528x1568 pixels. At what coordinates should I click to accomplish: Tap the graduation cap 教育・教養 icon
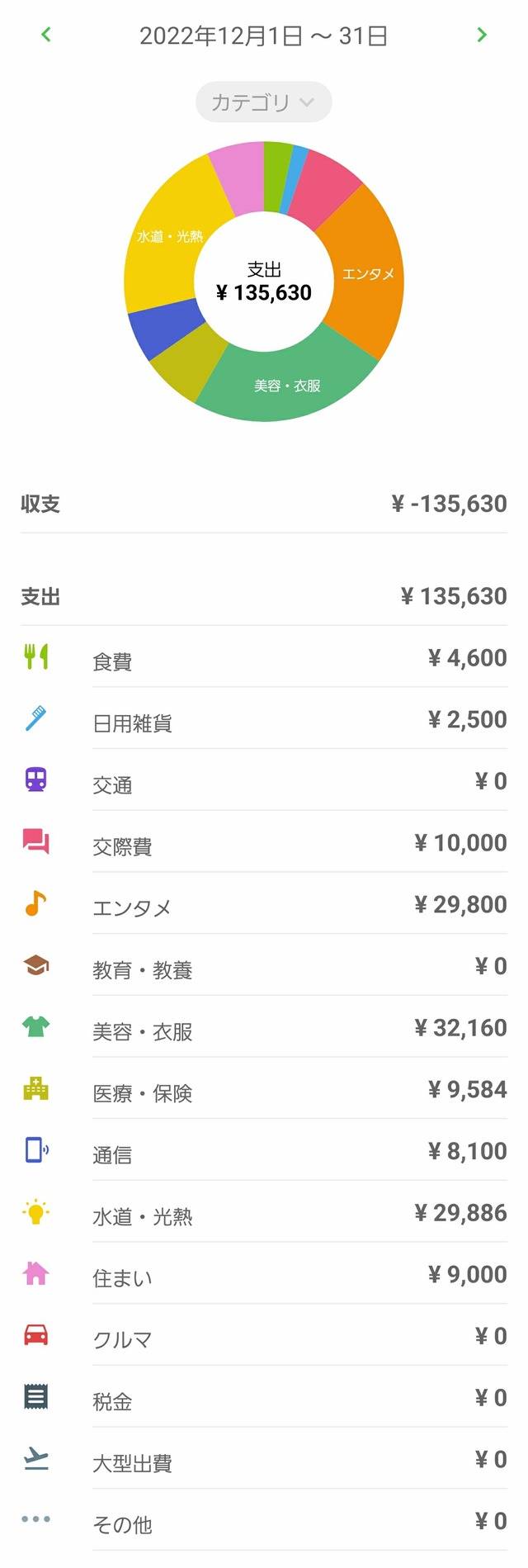36,964
